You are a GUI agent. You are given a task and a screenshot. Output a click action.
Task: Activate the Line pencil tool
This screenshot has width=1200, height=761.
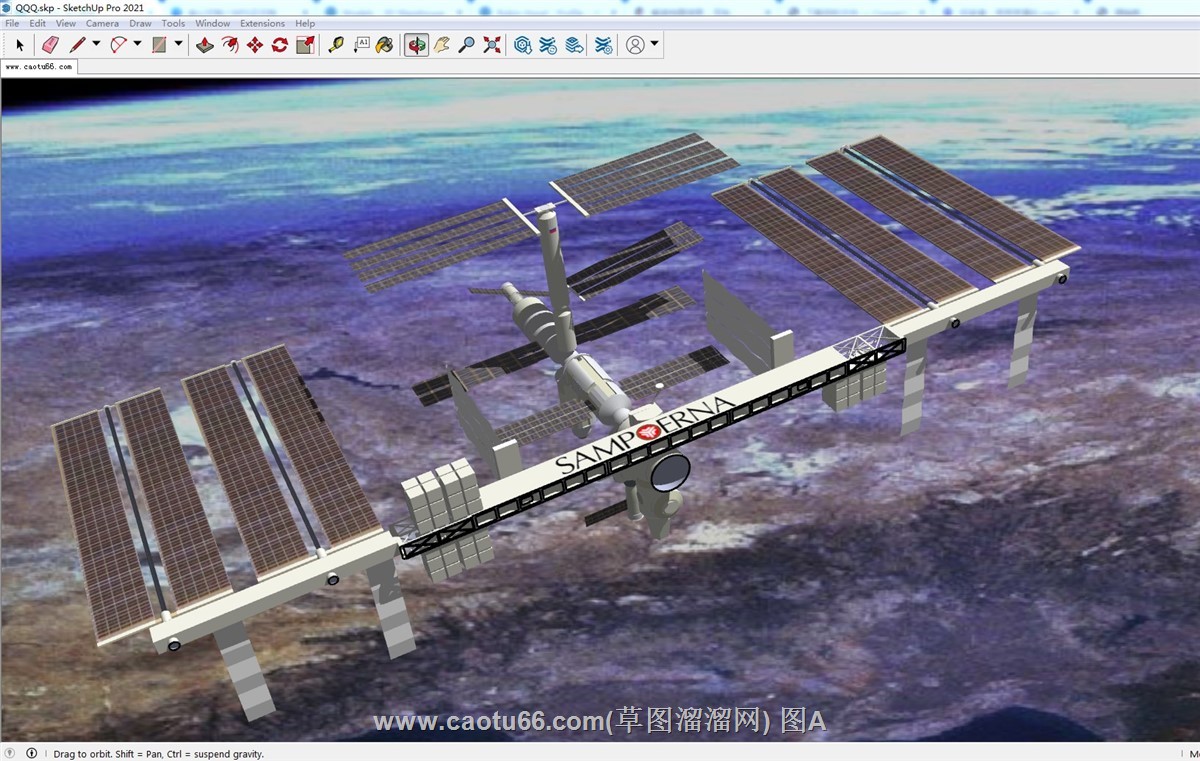(x=77, y=45)
